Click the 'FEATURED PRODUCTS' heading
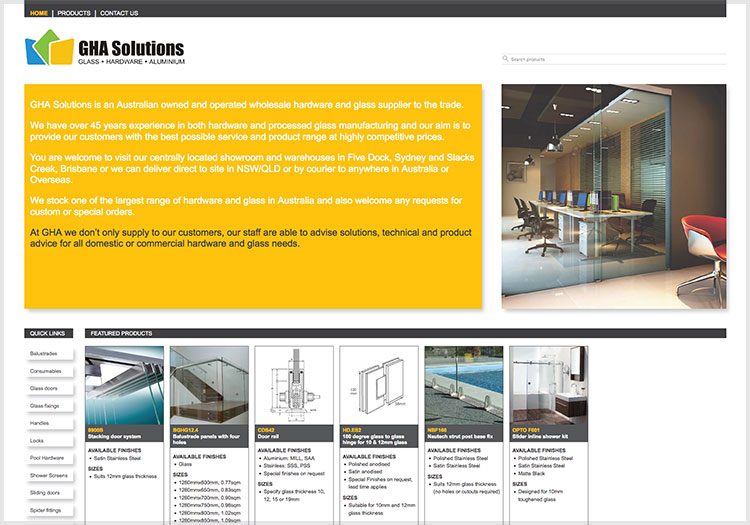Image resolution: width=750 pixels, height=525 pixels. pyautogui.click(x=121, y=333)
